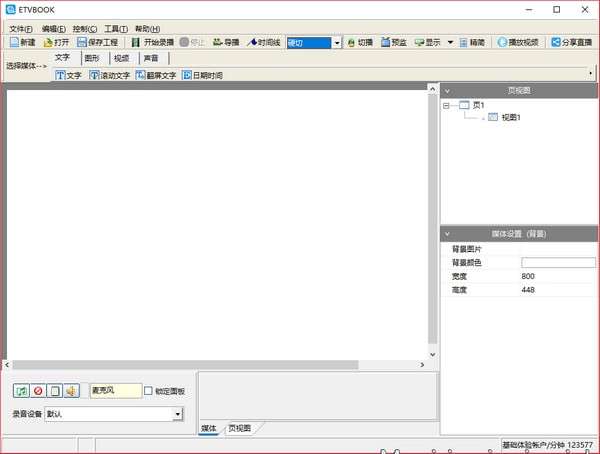
Task: Click the red stop icon in audio panel
Action: [38, 391]
